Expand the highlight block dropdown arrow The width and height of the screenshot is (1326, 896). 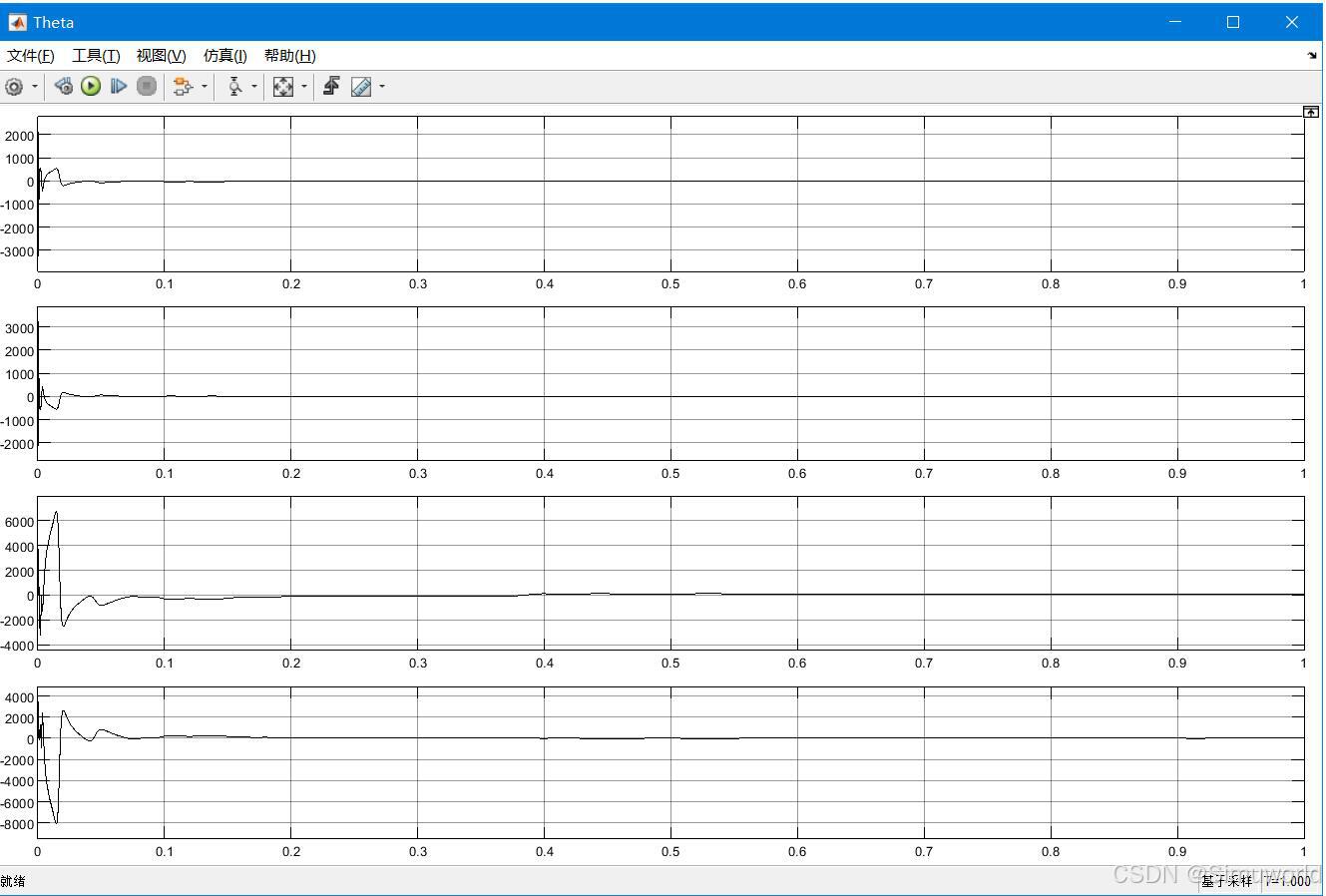tap(205, 87)
